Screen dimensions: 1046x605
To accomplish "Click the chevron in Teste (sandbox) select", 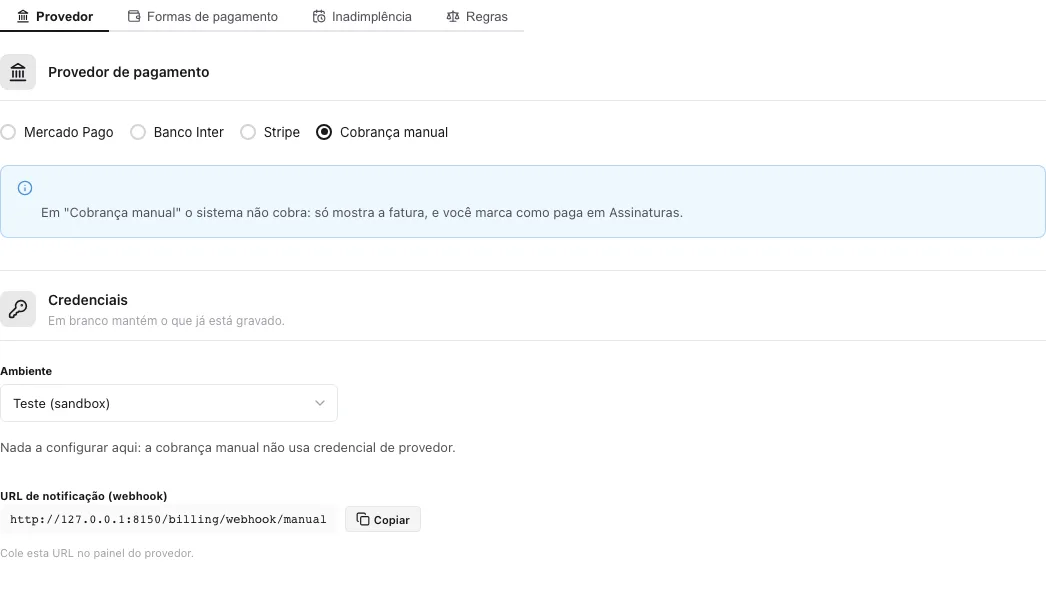I will click(x=320, y=403).
